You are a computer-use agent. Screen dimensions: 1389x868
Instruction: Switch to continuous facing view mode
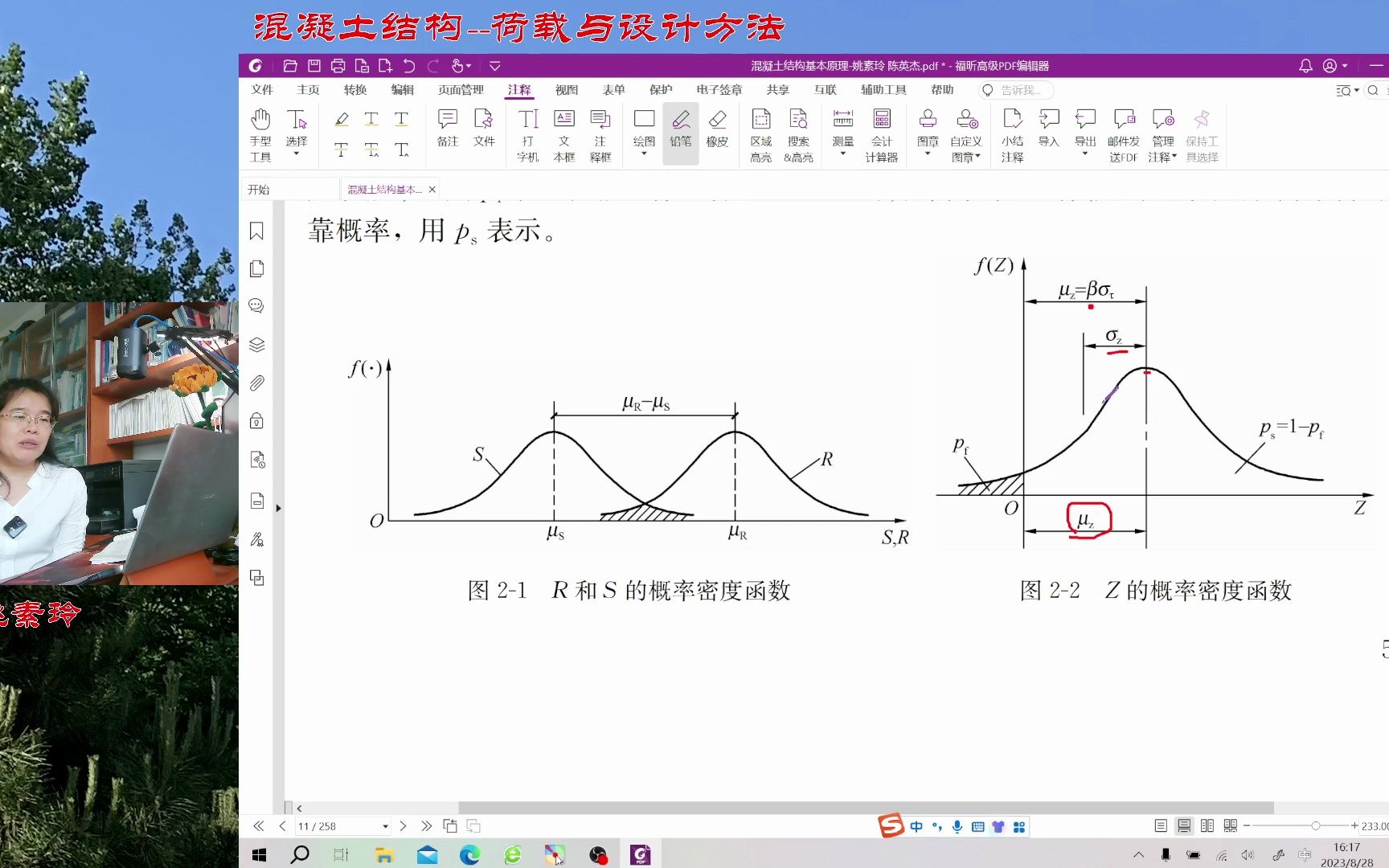point(1231,825)
